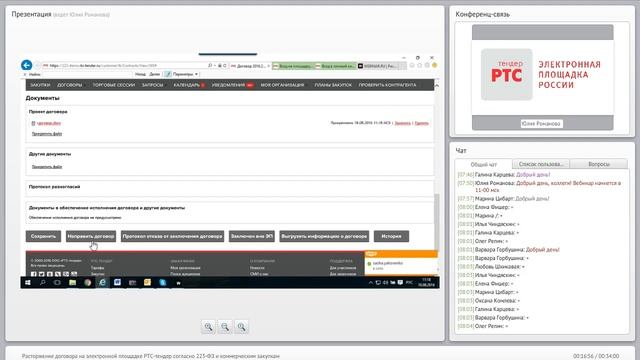640x360 pixels.
Task: Switch to the Список пользователей tab
Action: point(541,164)
